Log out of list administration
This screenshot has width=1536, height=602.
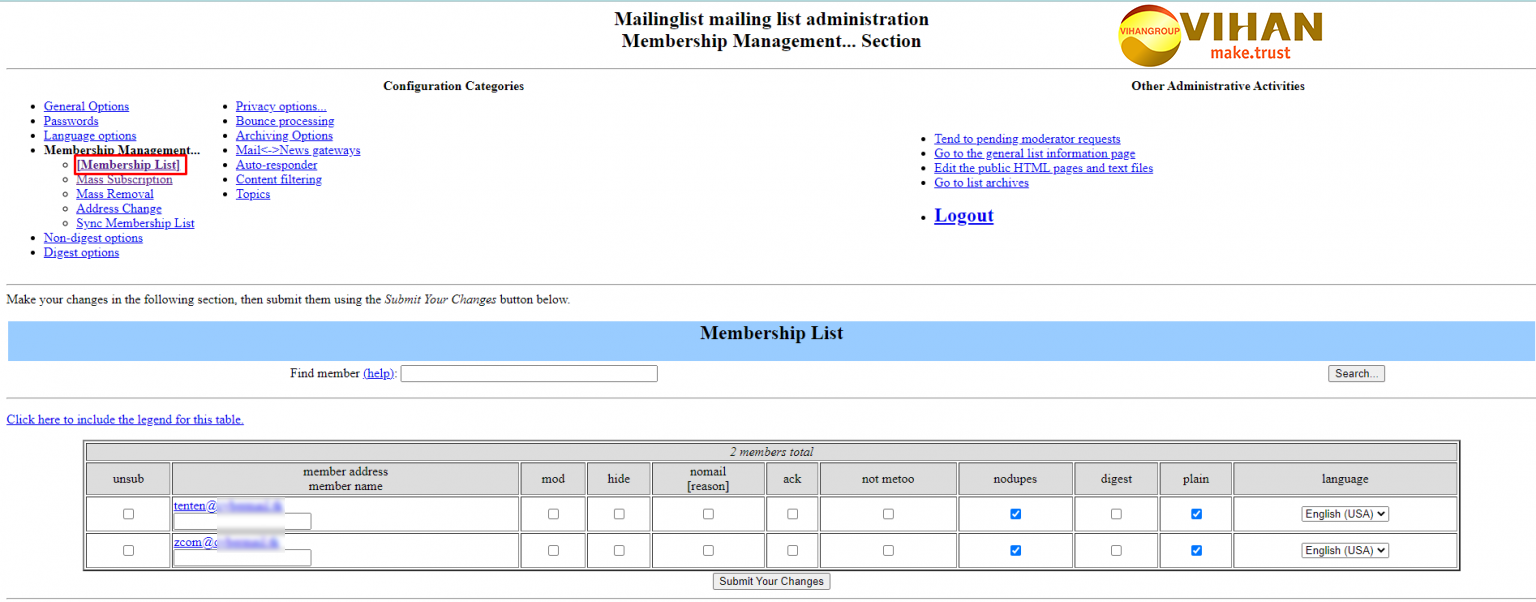pyautogui.click(x=963, y=216)
